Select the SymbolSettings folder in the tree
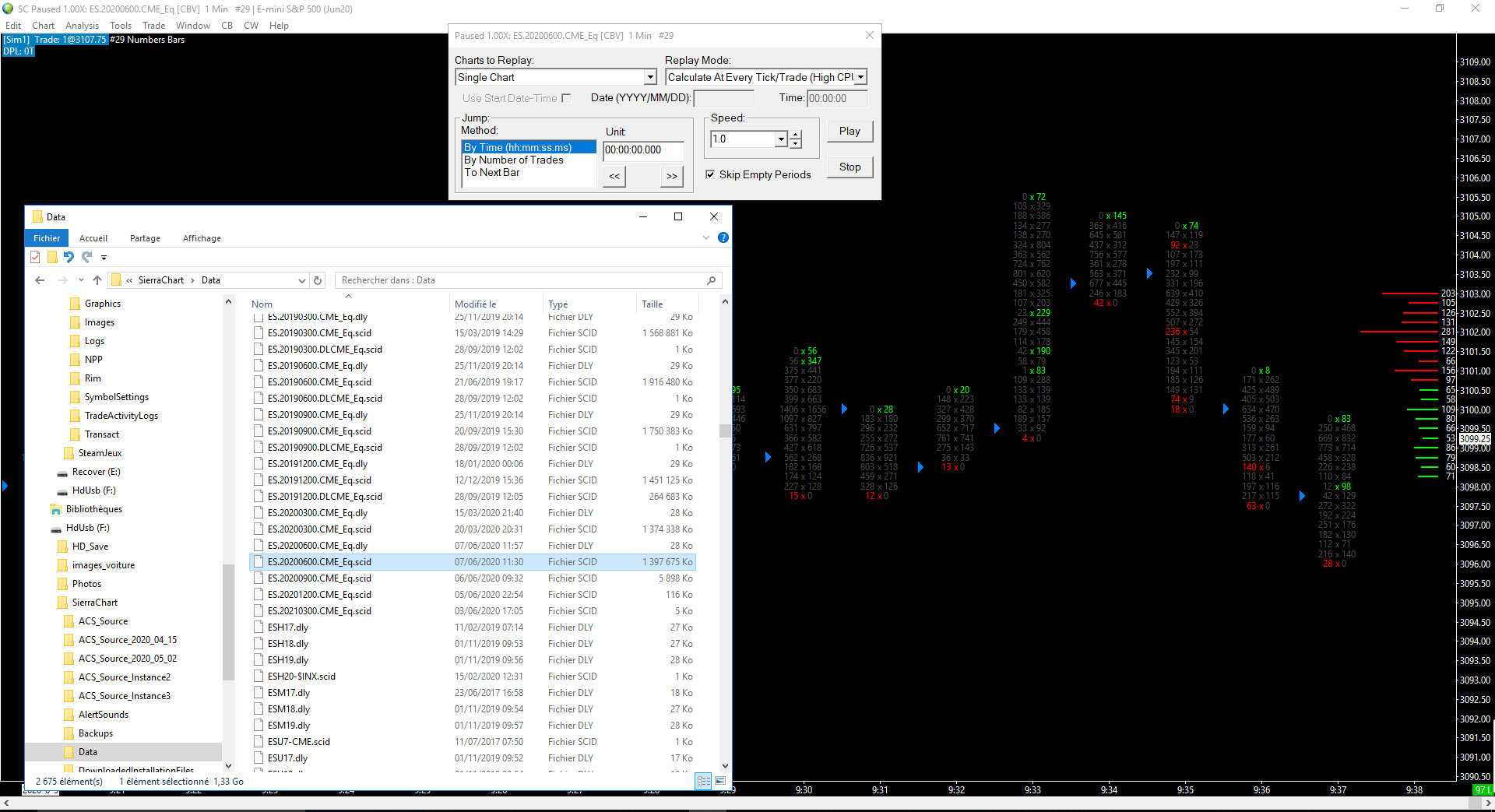The image size is (1495, 812). click(117, 397)
